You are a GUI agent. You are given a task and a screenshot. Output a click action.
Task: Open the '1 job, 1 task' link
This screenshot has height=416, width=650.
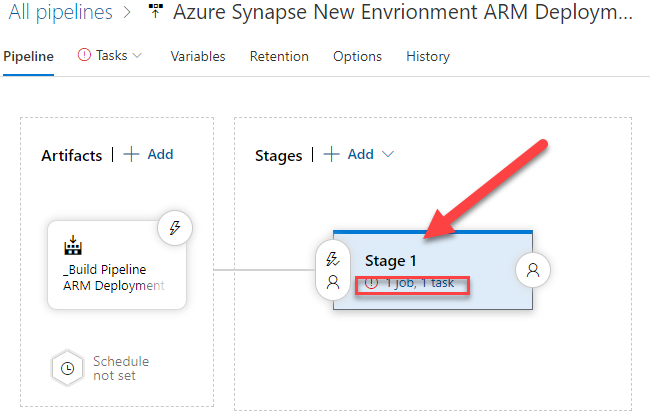coord(419,283)
